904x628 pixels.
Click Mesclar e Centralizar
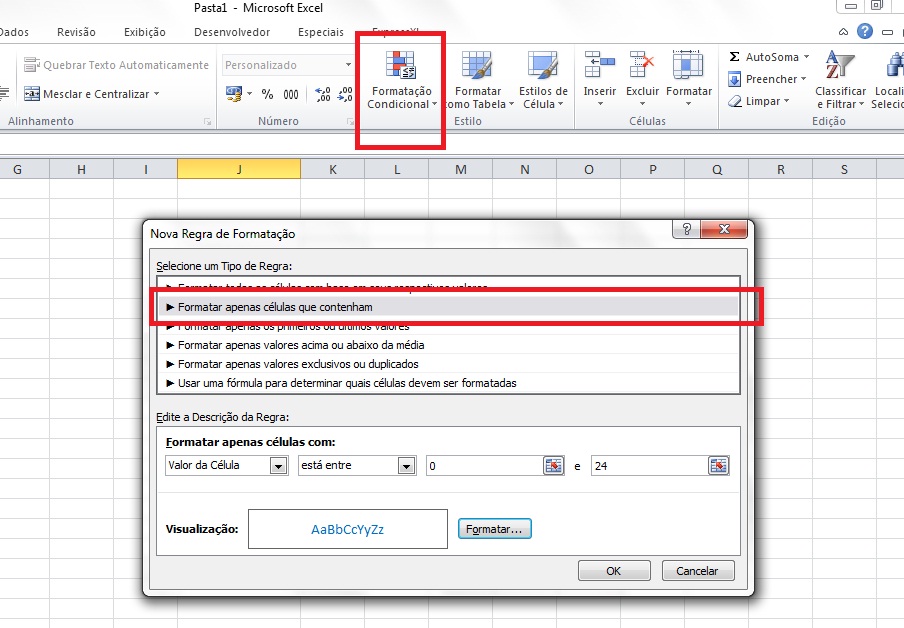86,93
